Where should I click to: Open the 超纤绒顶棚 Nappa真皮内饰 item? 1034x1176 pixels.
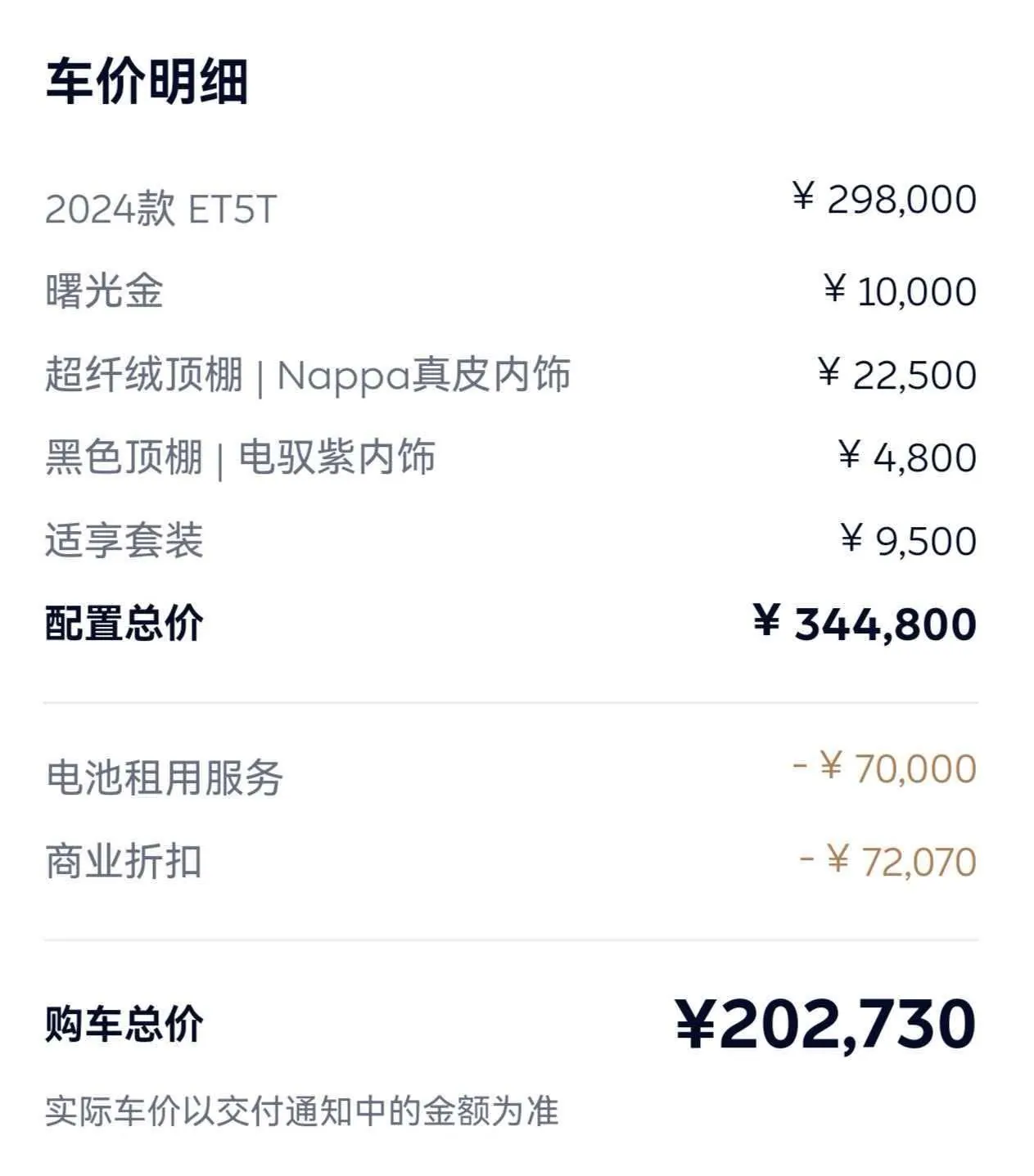click(308, 375)
